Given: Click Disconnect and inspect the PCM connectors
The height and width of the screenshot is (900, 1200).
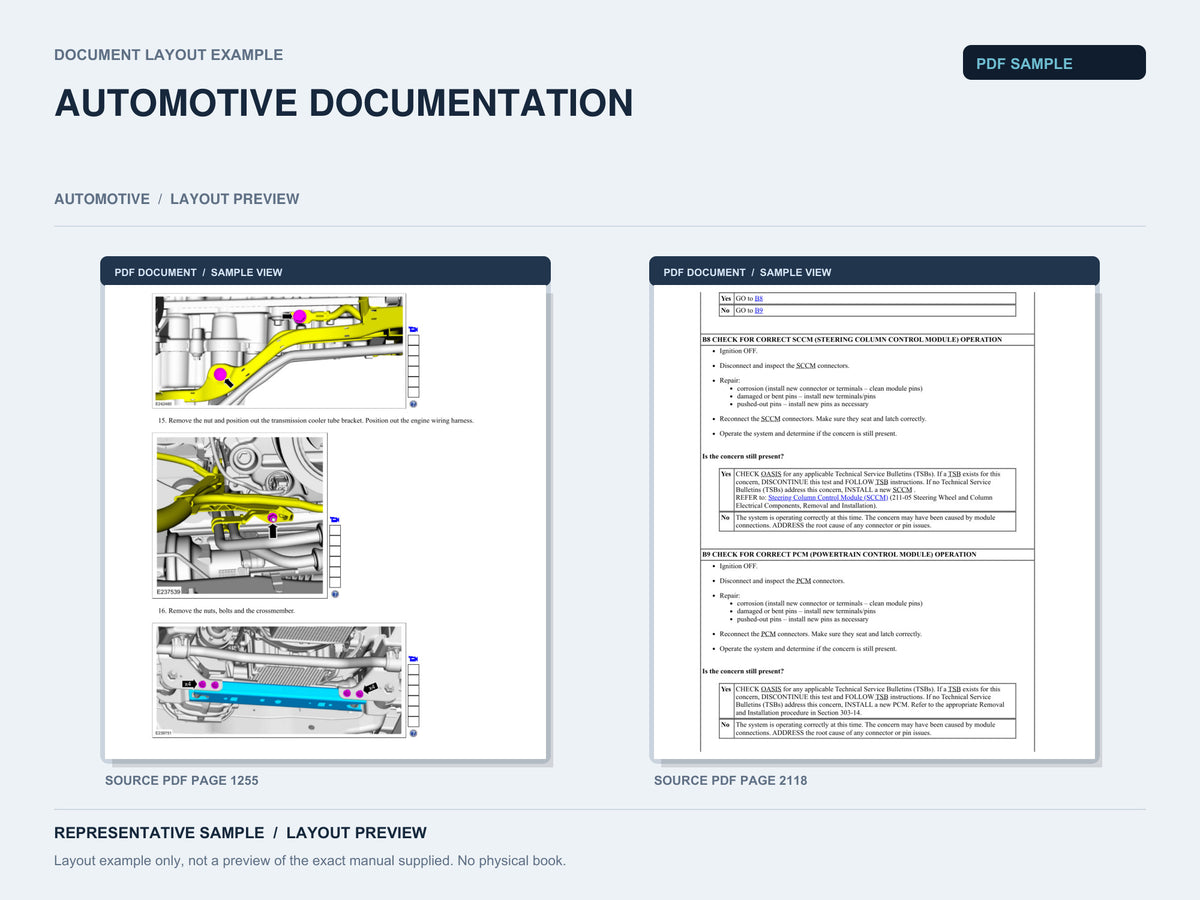Looking at the screenshot, I should click(x=782, y=581).
